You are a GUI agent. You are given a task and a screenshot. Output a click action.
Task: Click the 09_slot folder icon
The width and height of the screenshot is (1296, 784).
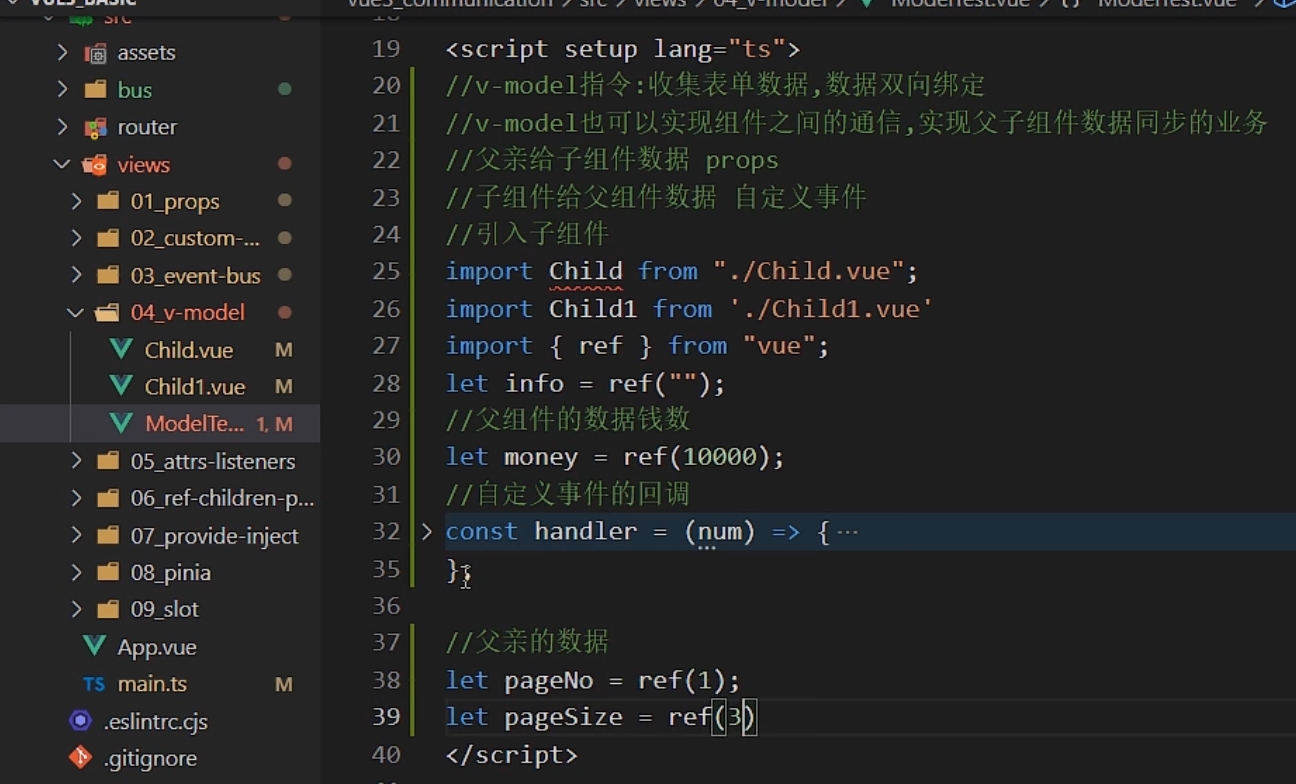click(109, 609)
